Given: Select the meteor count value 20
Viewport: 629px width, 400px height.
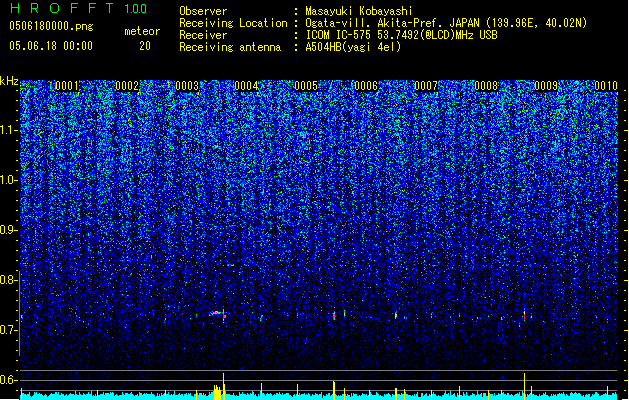Looking at the screenshot, I should pos(145,46).
